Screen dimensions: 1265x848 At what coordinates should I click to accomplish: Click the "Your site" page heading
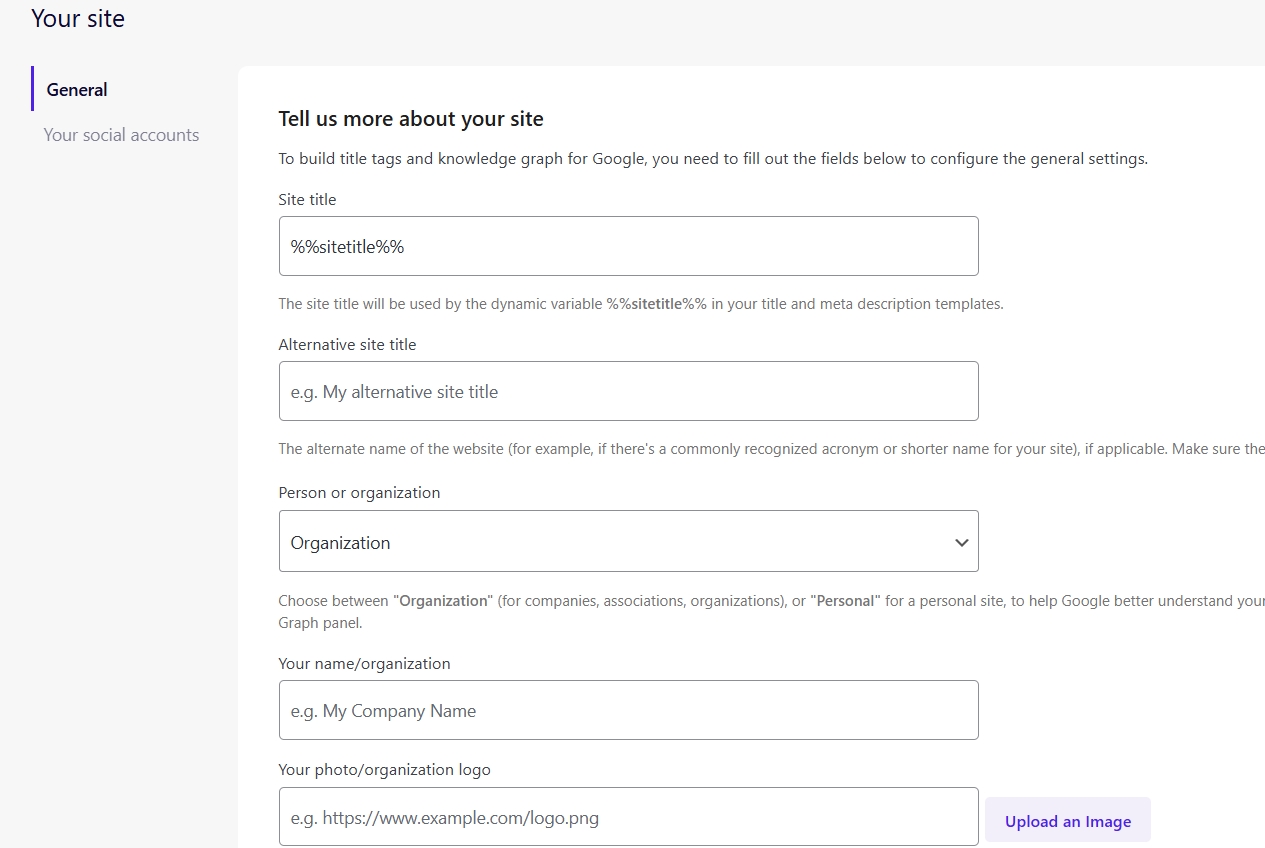(78, 19)
